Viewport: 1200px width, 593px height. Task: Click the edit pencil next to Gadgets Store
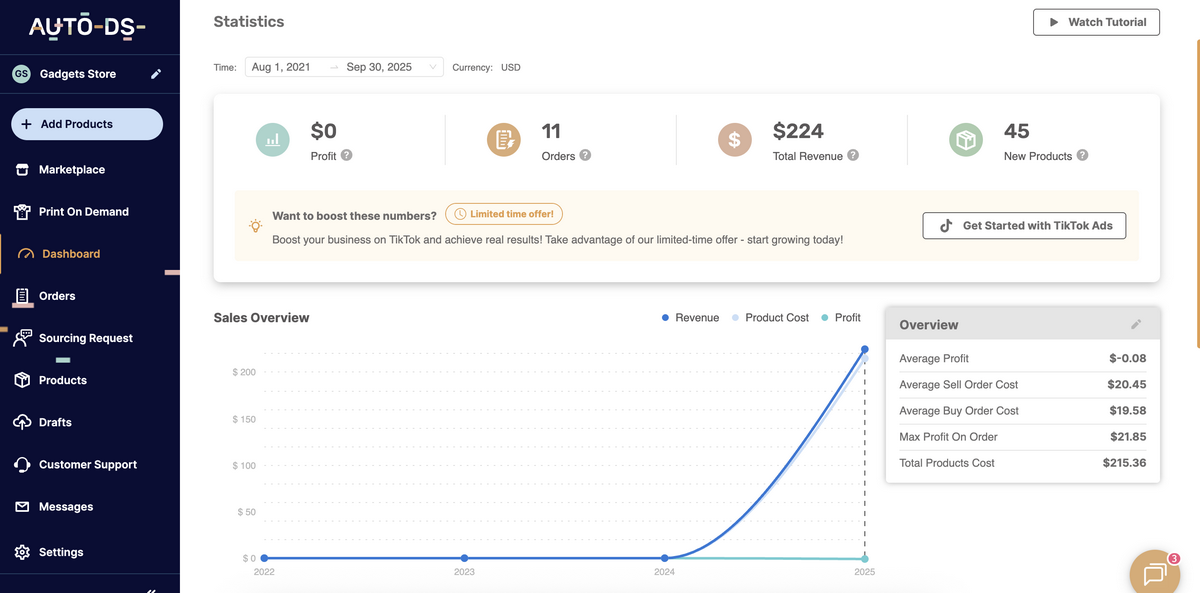tap(155, 73)
